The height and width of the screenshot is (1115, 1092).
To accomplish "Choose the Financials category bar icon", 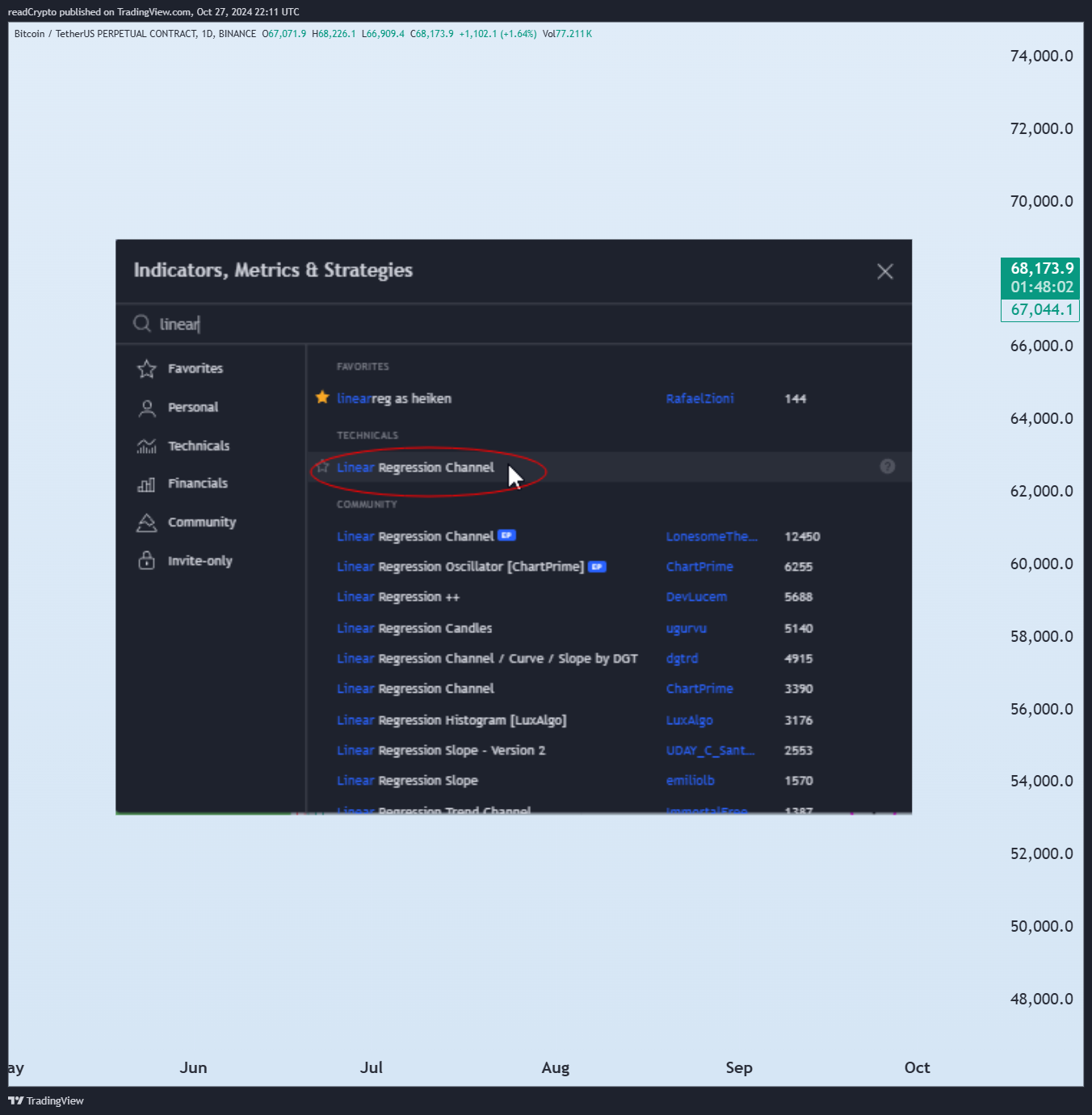I will tap(146, 484).
